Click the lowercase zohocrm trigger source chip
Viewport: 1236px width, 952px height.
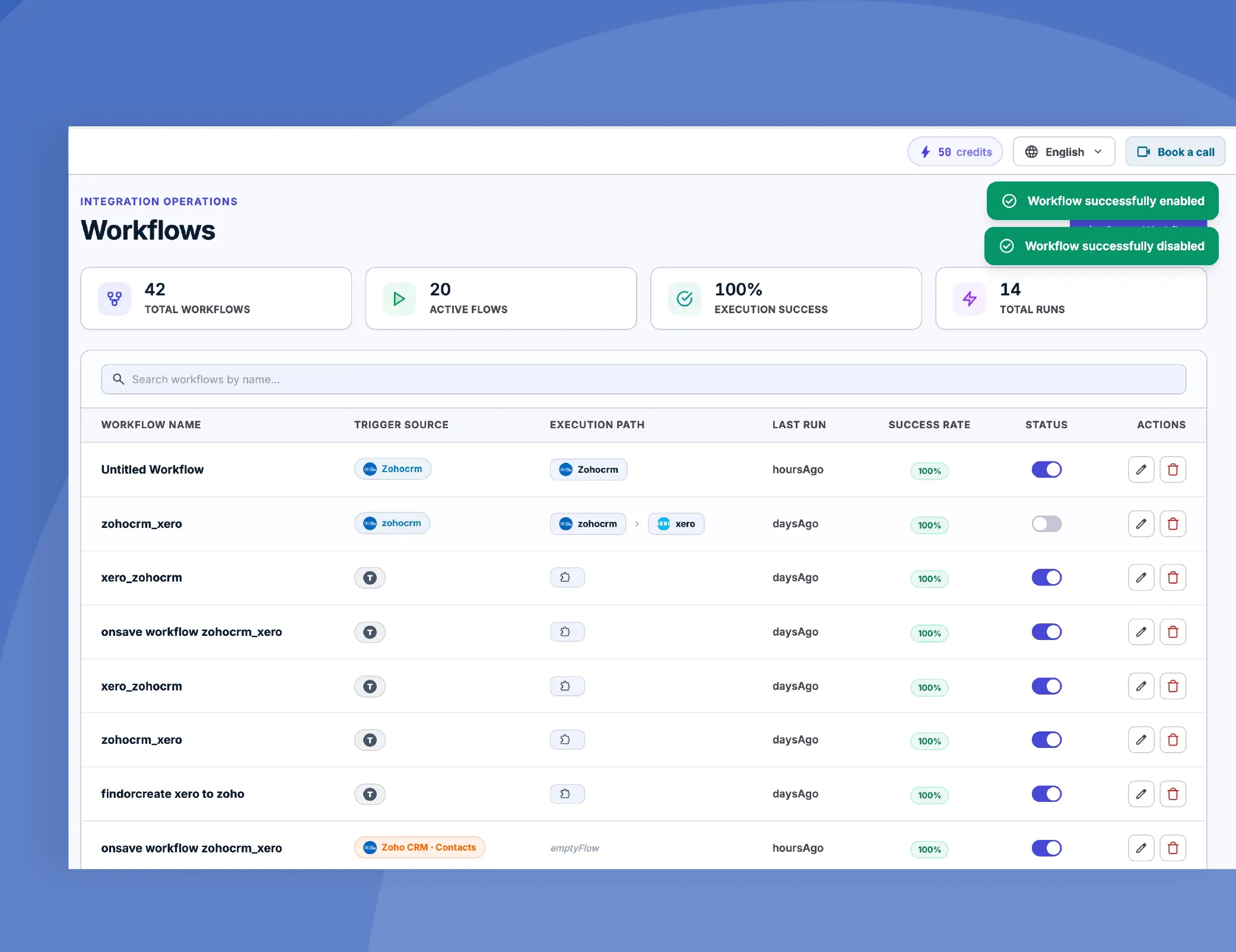(x=392, y=523)
